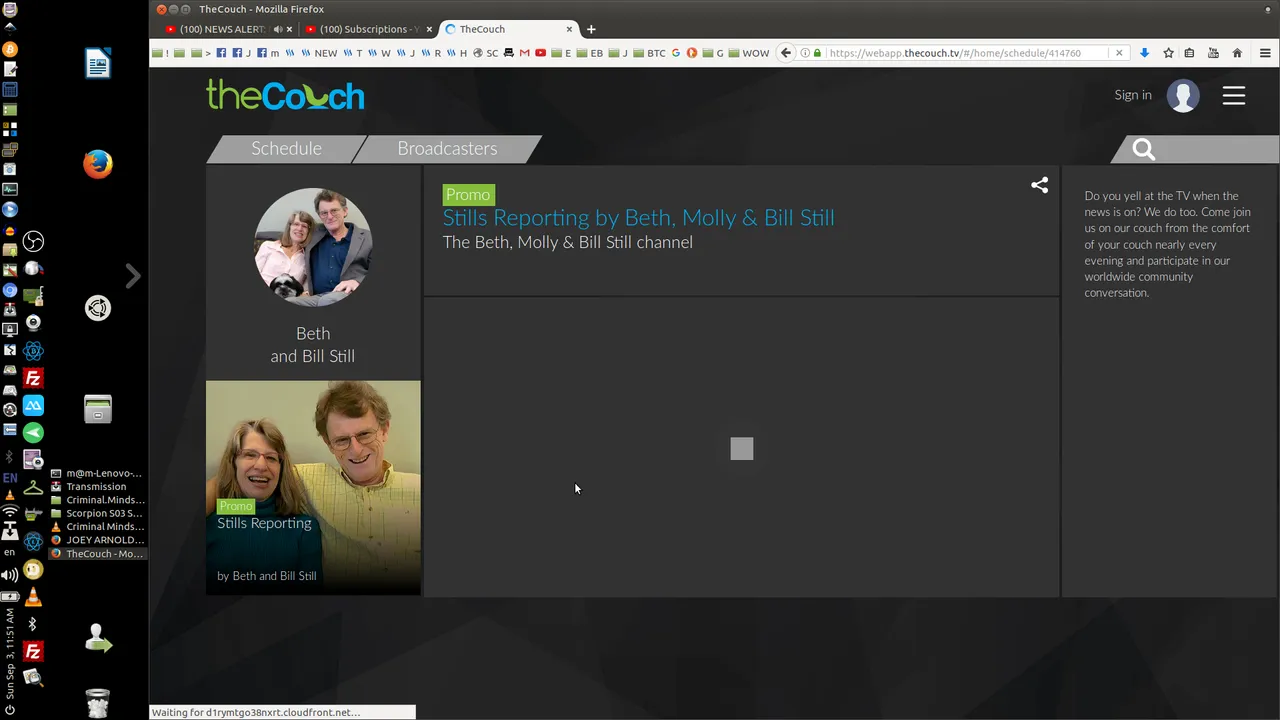Click the Sign in link
Viewport: 1280px width, 720px height.
[x=1133, y=95]
